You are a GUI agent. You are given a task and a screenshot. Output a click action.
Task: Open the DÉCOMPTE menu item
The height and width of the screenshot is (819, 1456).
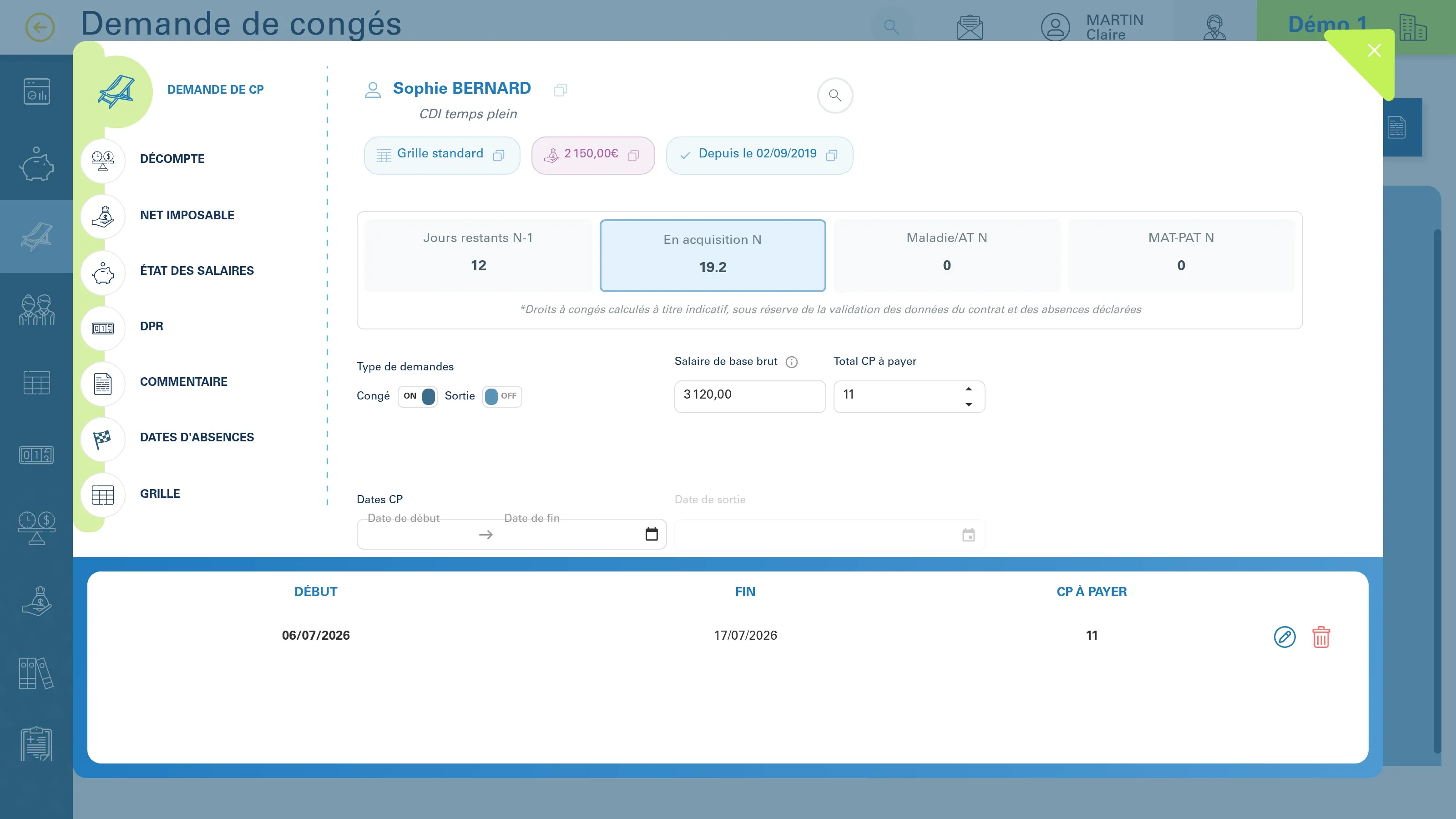point(172,159)
